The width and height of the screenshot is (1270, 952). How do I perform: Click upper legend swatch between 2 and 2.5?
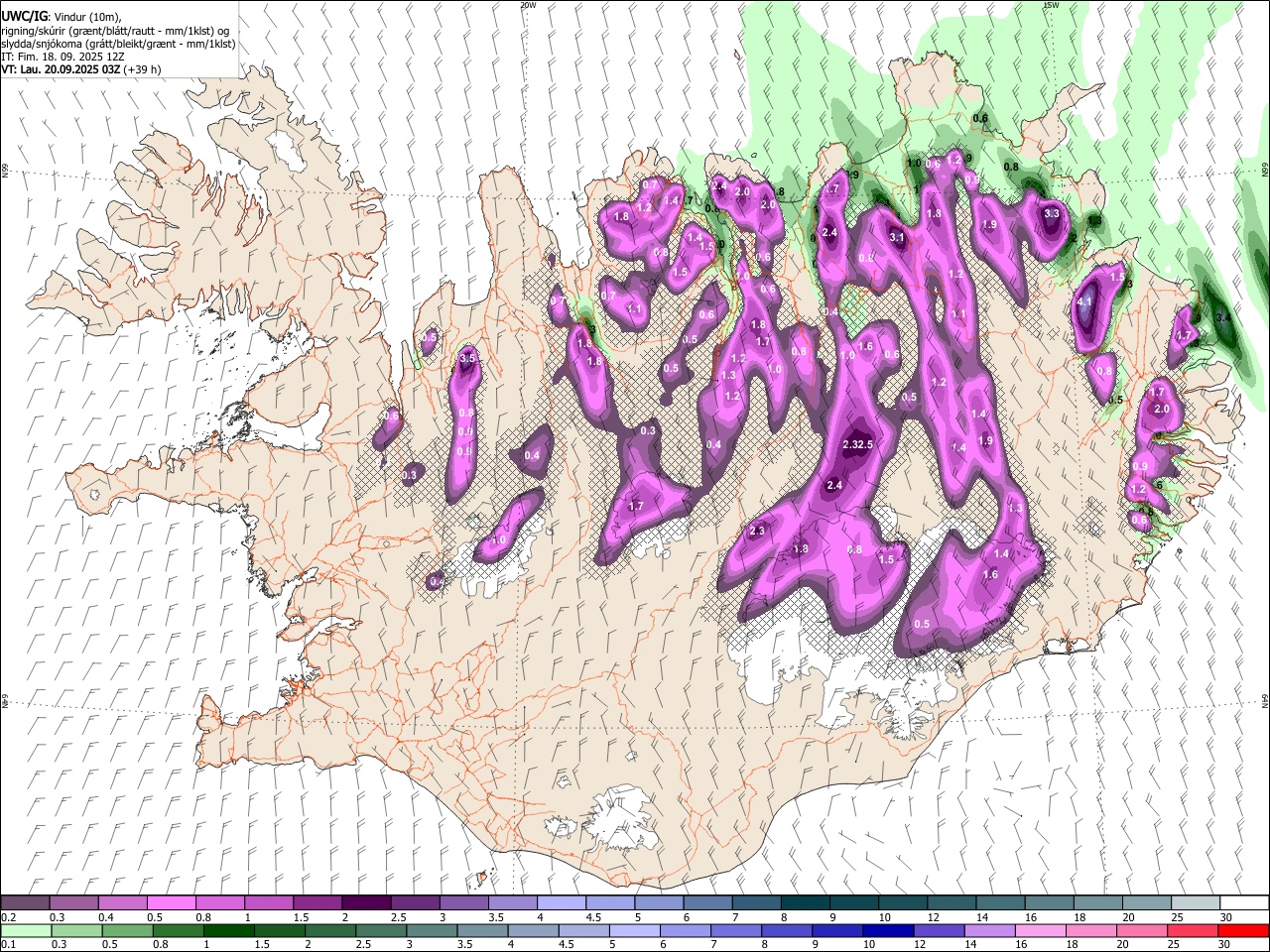click(x=367, y=902)
